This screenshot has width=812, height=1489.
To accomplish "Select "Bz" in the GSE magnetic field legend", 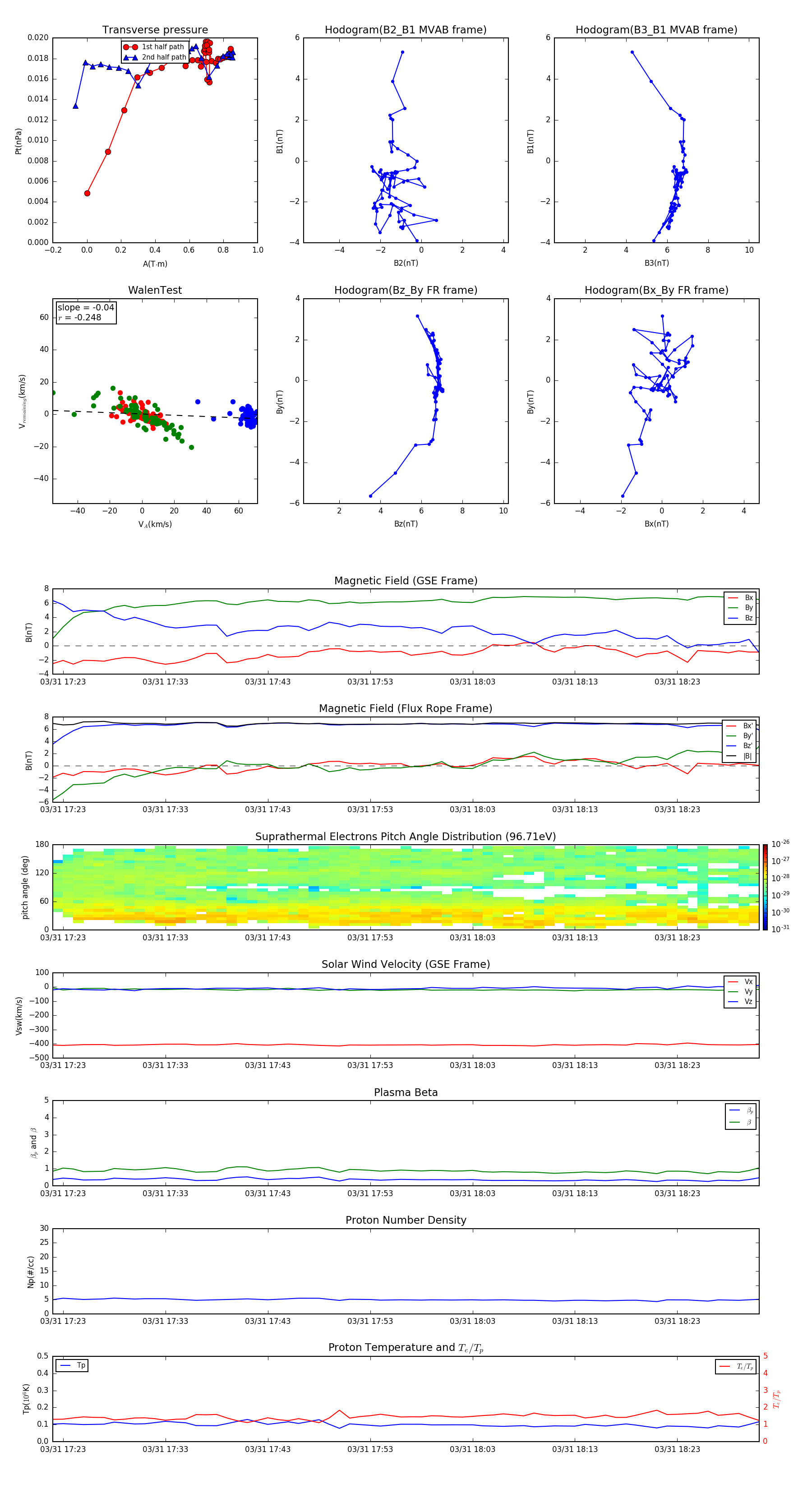I will coord(741,618).
